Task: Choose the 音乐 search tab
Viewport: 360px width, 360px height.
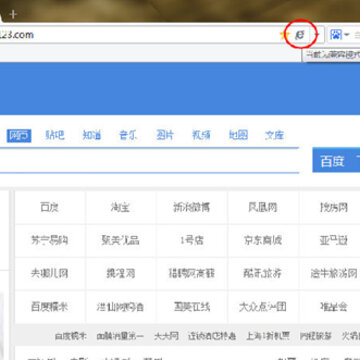Action: coord(128,135)
